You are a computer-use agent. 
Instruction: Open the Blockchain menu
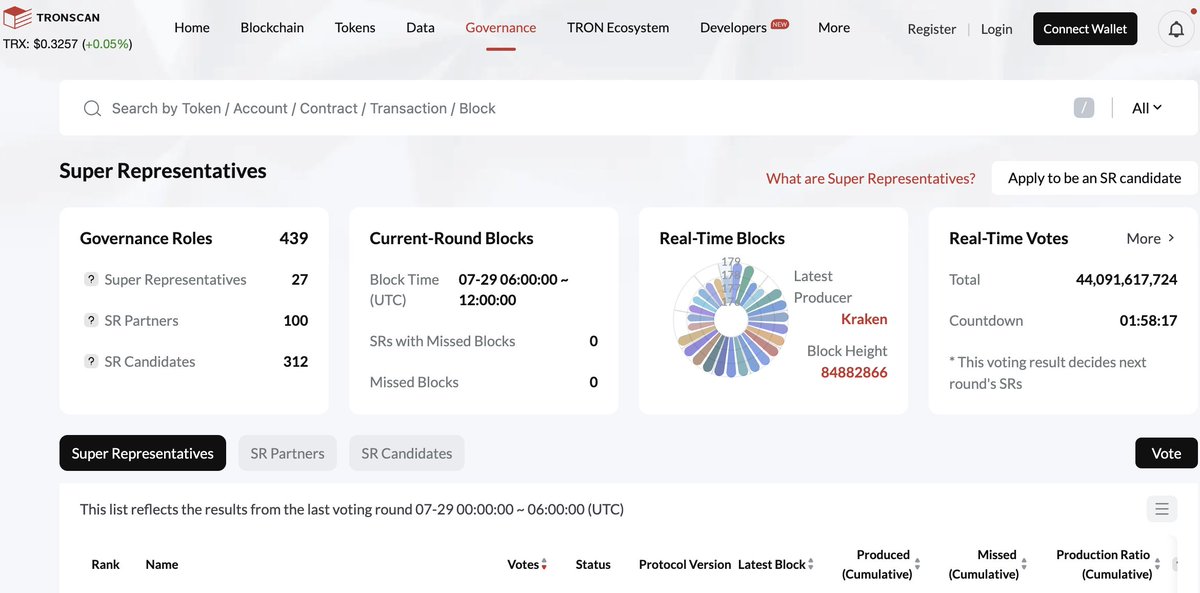[x=272, y=27]
